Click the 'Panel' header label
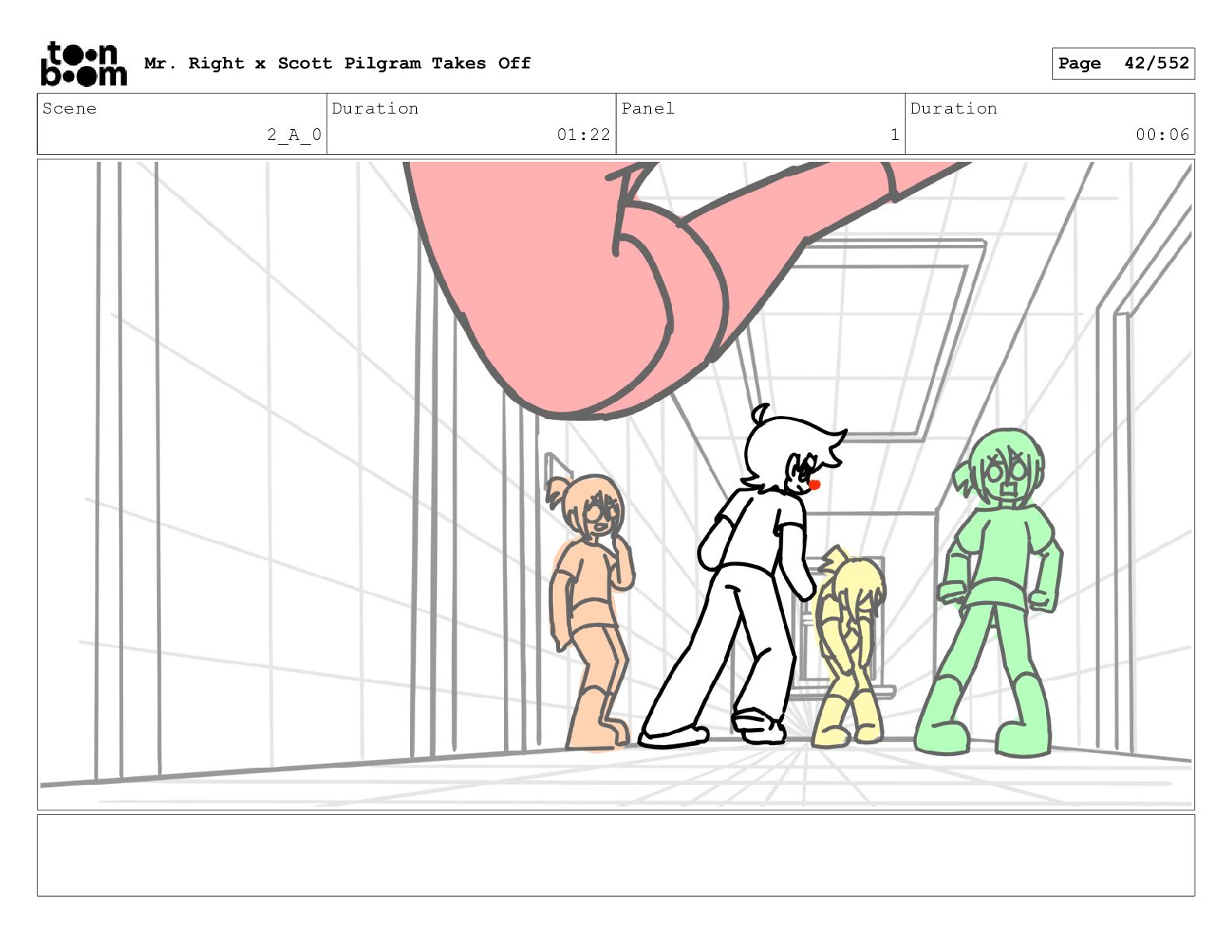The height and width of the screenshot is (952, 1232). pyautogui.click(x=648, y=108)
